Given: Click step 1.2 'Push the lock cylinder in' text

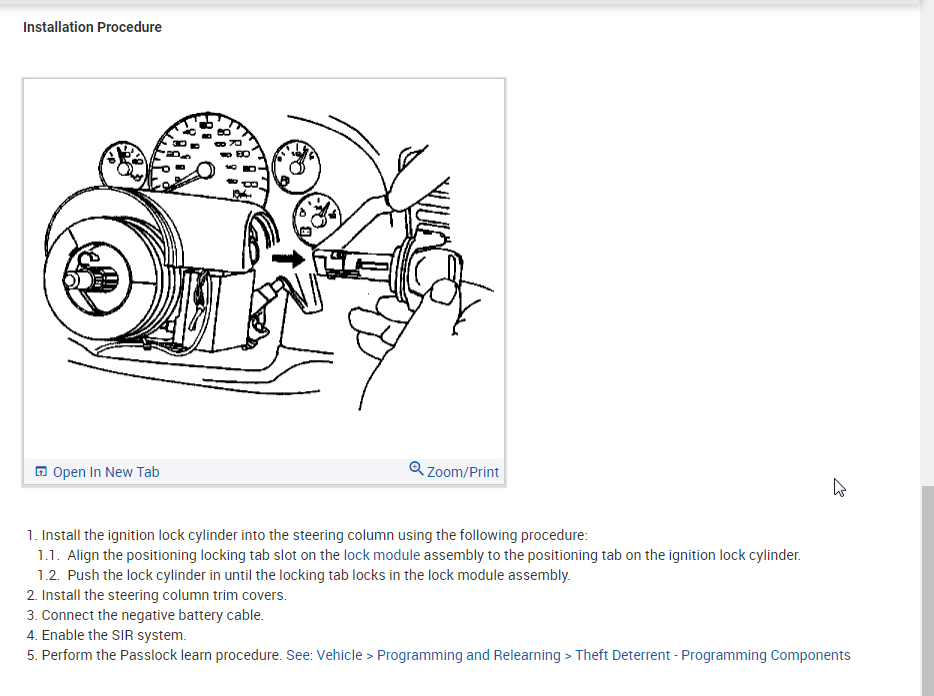Looking at the screenshot, I should pos(304,575).
